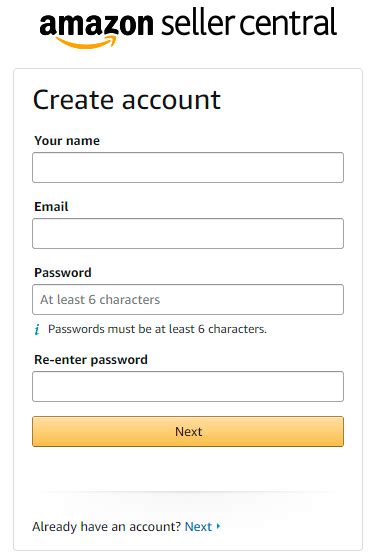Viewport: 376px width, 559px height.
Task: Focus the Re-enter password field
Action: coord(188,386)
